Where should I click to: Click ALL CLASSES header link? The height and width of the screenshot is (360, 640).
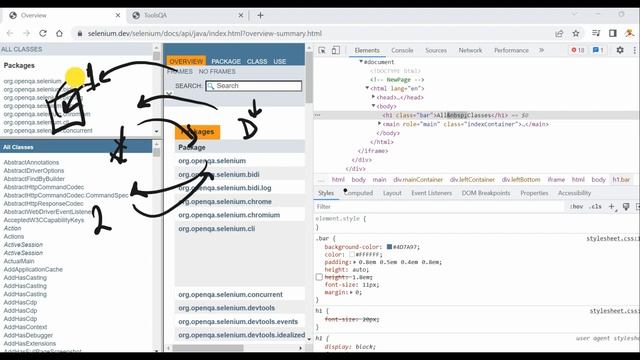[22, 49]
